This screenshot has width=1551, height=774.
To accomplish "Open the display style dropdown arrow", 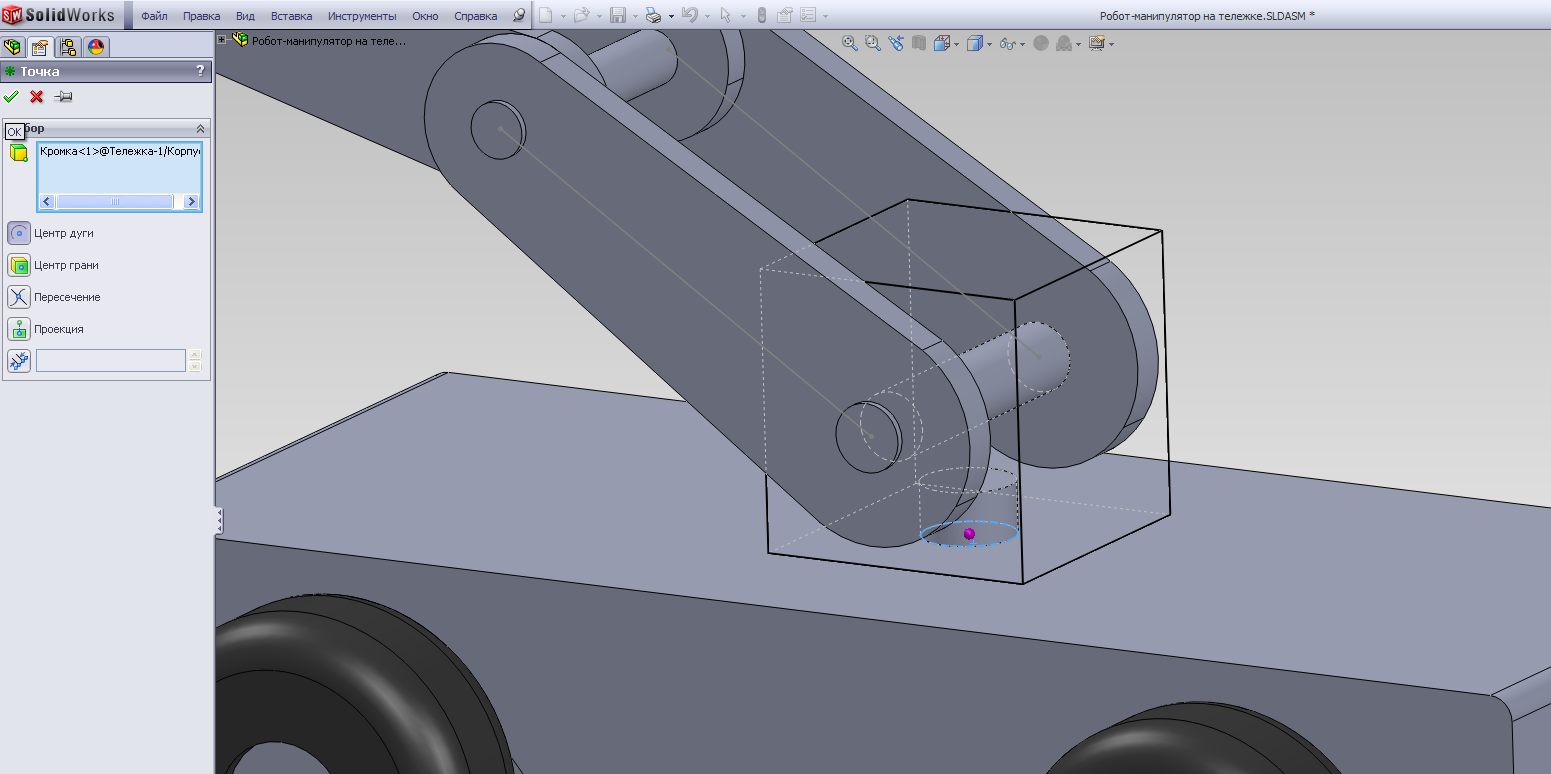I will pyautogui.click(x=989, y=44).
